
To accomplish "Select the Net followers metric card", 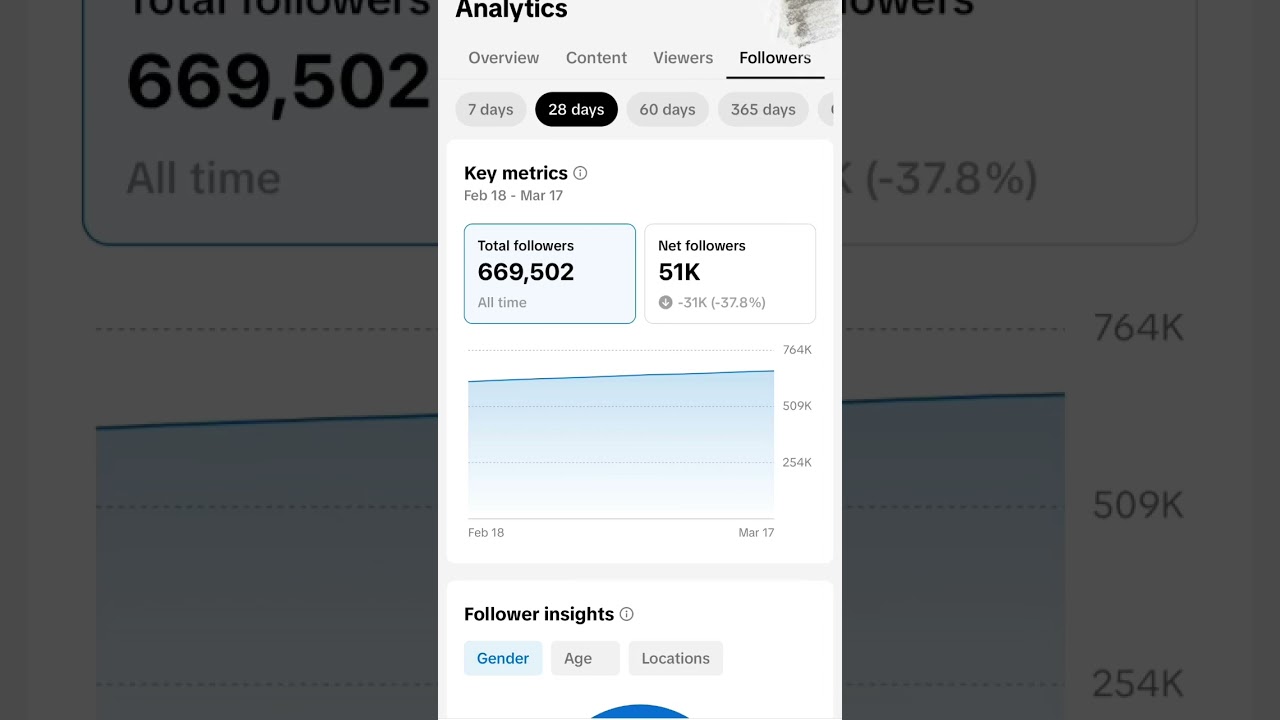I will pyautogui.click(x=729, y=273).
